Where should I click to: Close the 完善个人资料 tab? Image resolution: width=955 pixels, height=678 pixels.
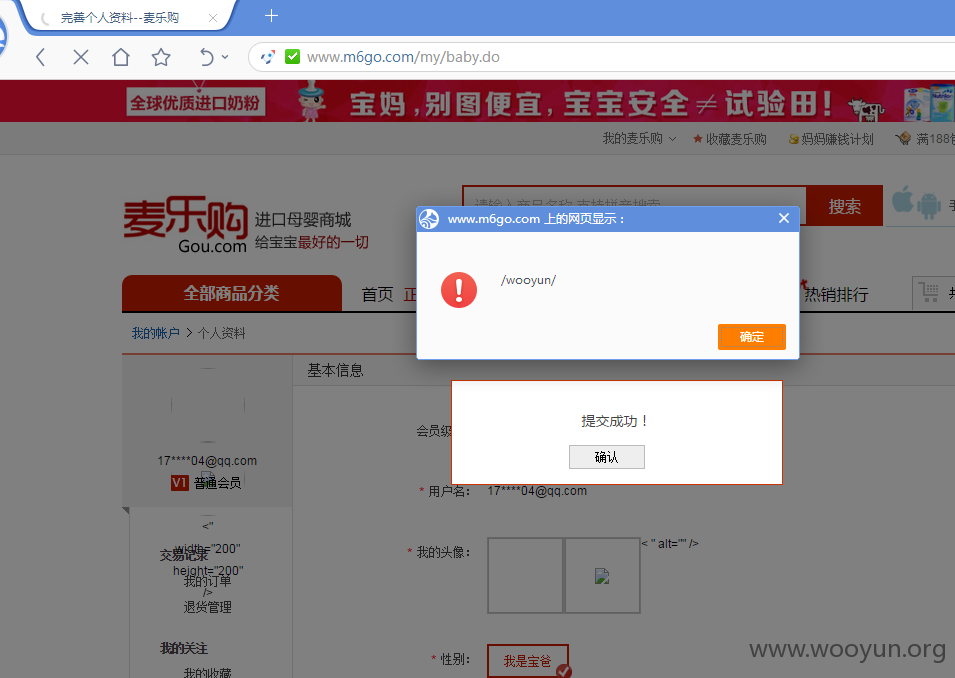tap(213, 18)
